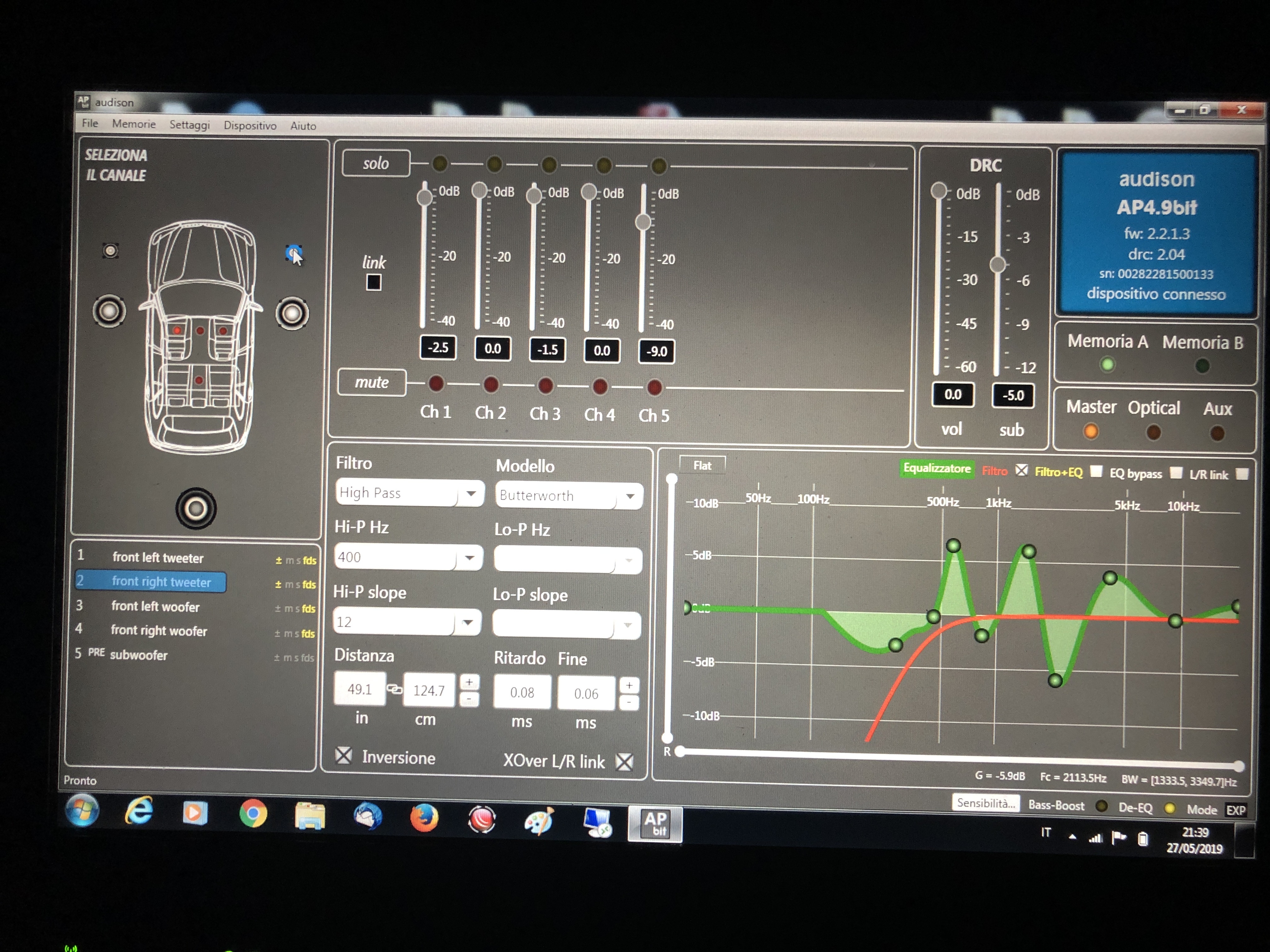
Task: Mute Ch 1 red indicator
Action: (x=436, y=383)
